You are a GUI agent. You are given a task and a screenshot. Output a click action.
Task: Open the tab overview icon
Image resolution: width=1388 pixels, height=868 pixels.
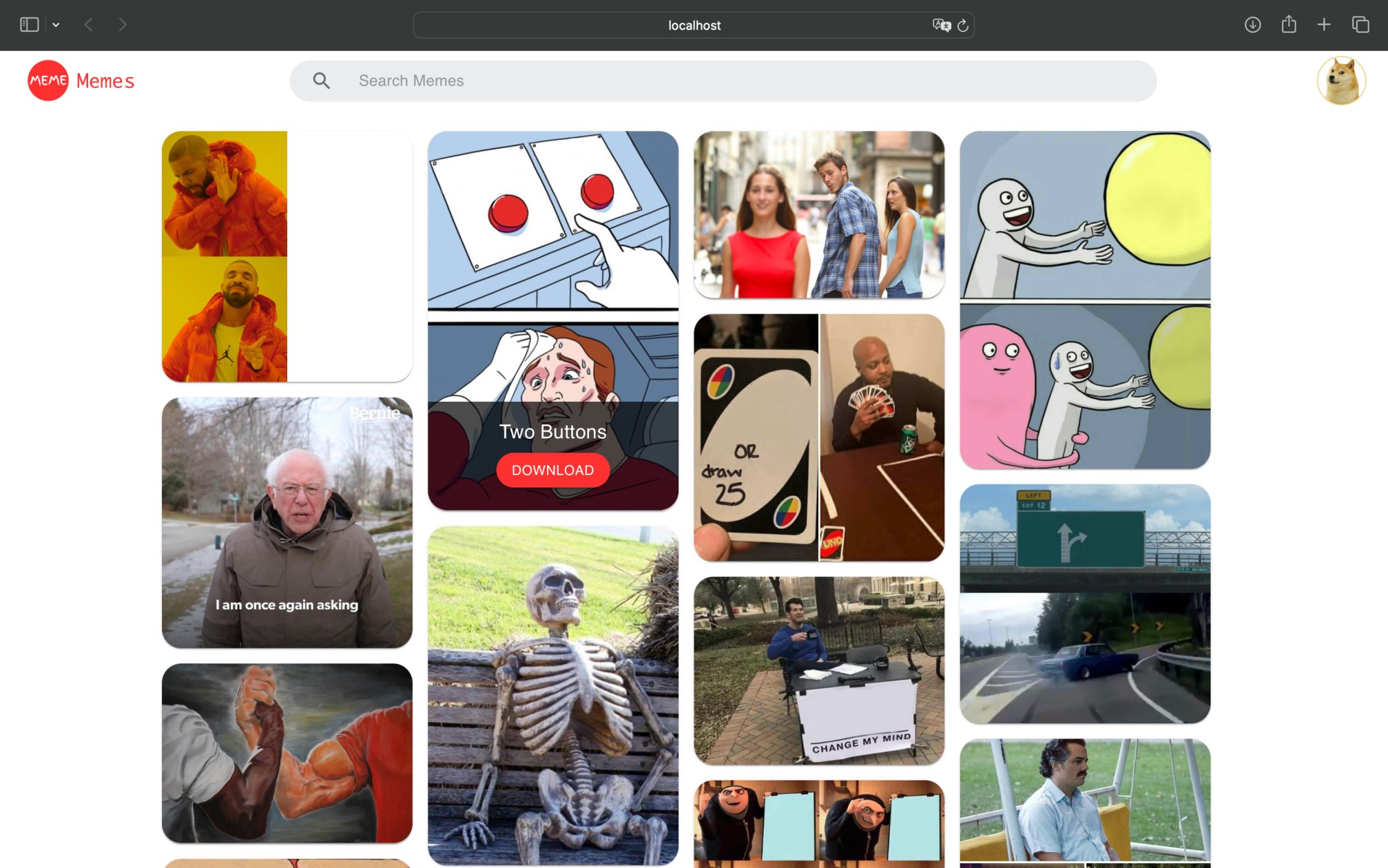point(1360,25)
